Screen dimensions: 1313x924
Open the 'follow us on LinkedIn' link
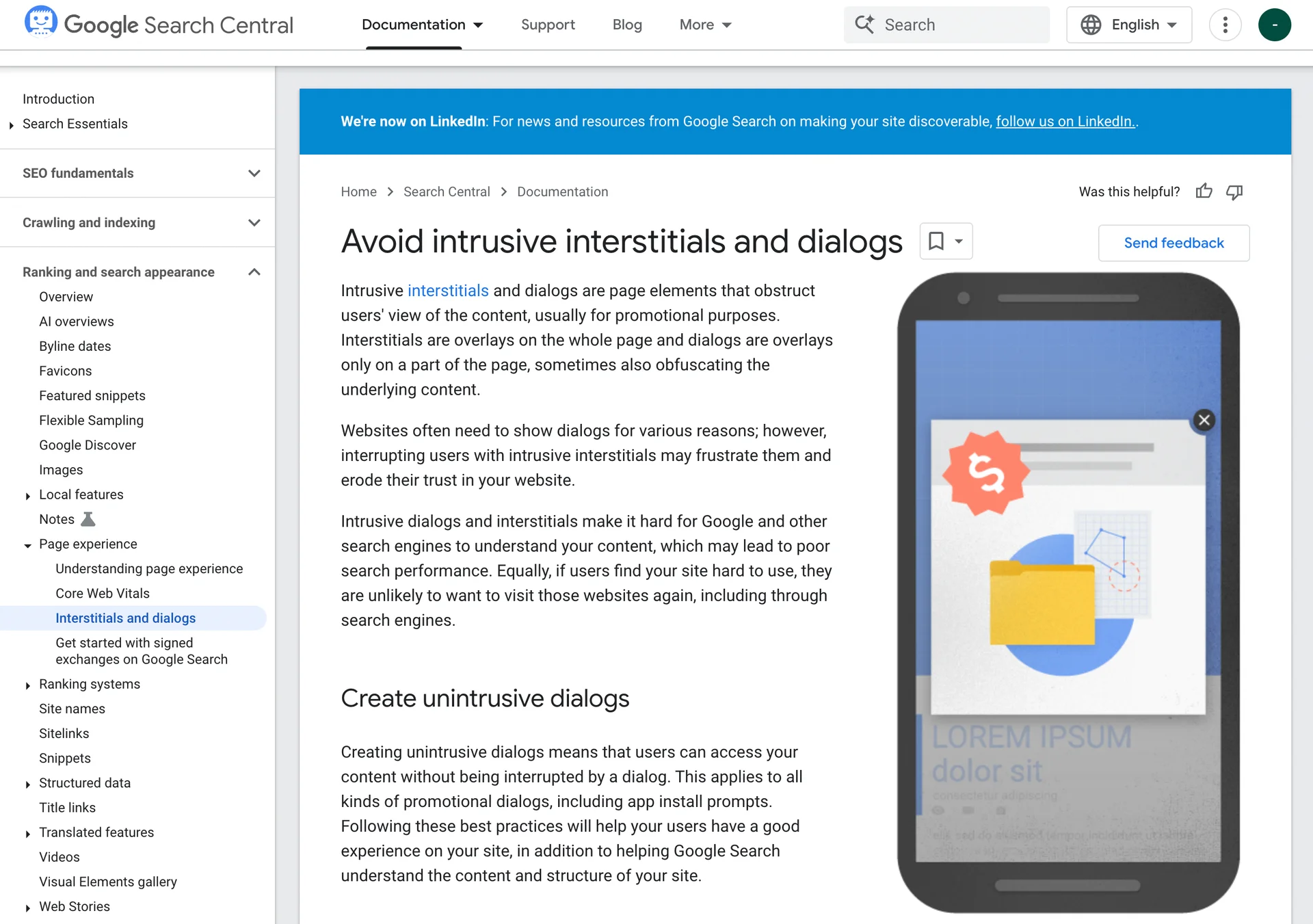(x=1064, y=121)
